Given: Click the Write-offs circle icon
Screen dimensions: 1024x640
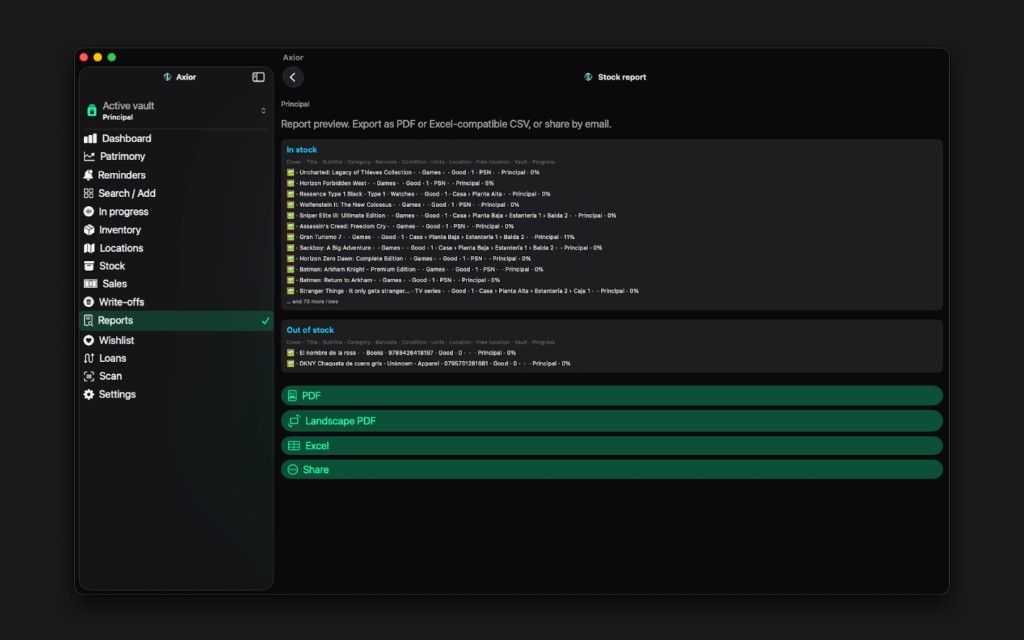Looking at the screenshot, I should tap(89, 302).
